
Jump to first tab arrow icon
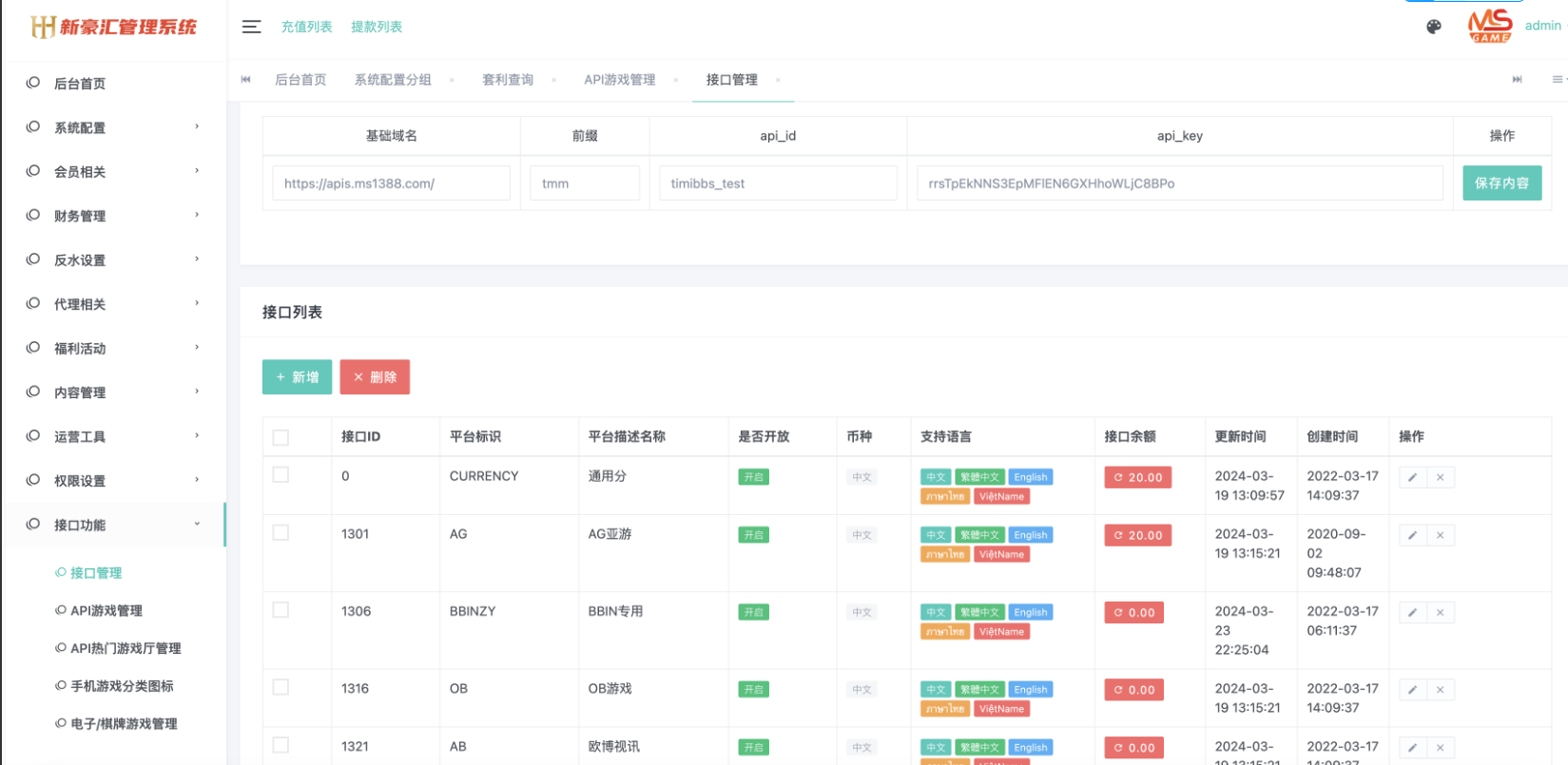(x=246, y=80)
